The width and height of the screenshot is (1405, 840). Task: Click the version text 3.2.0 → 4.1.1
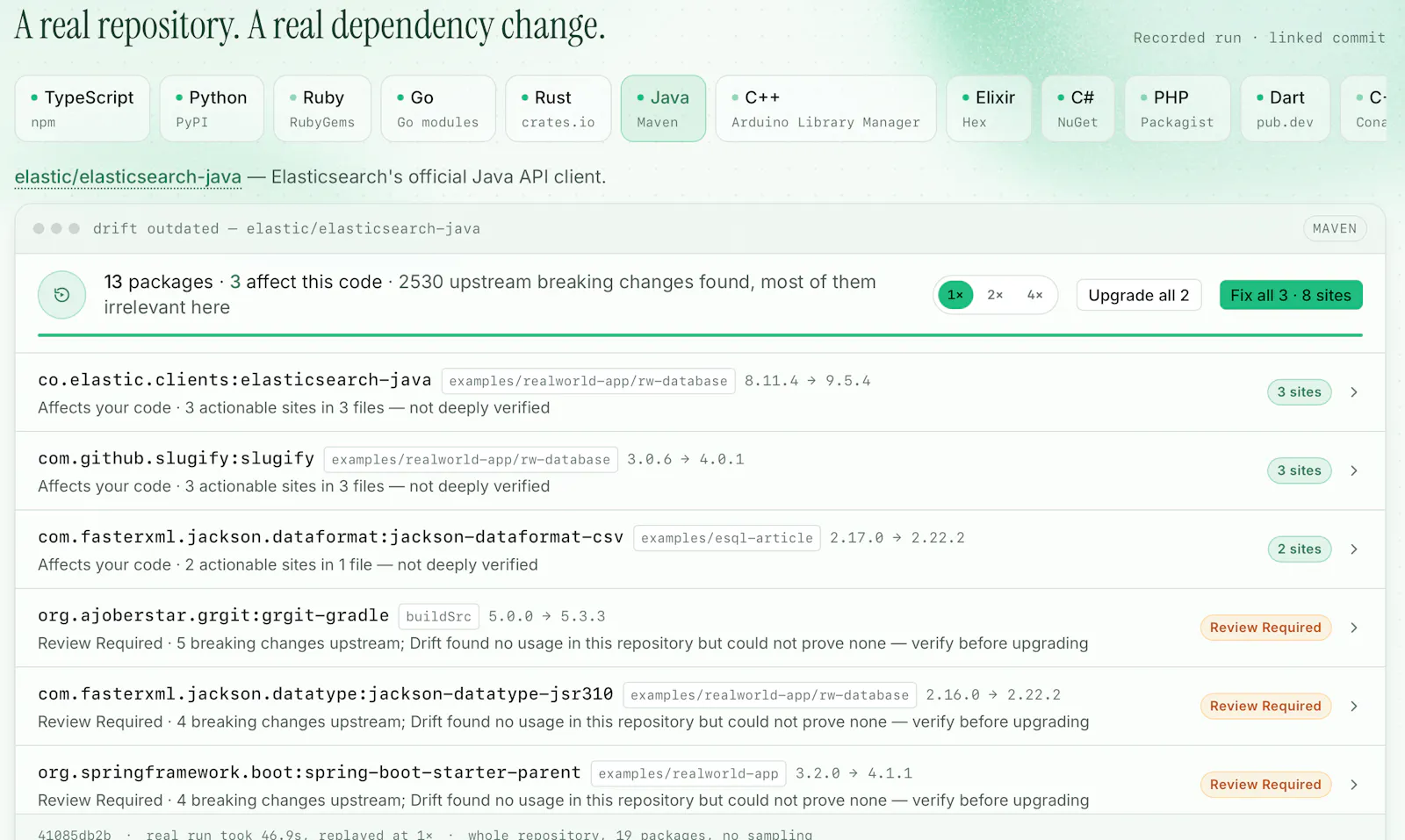[x=854, y=773]
